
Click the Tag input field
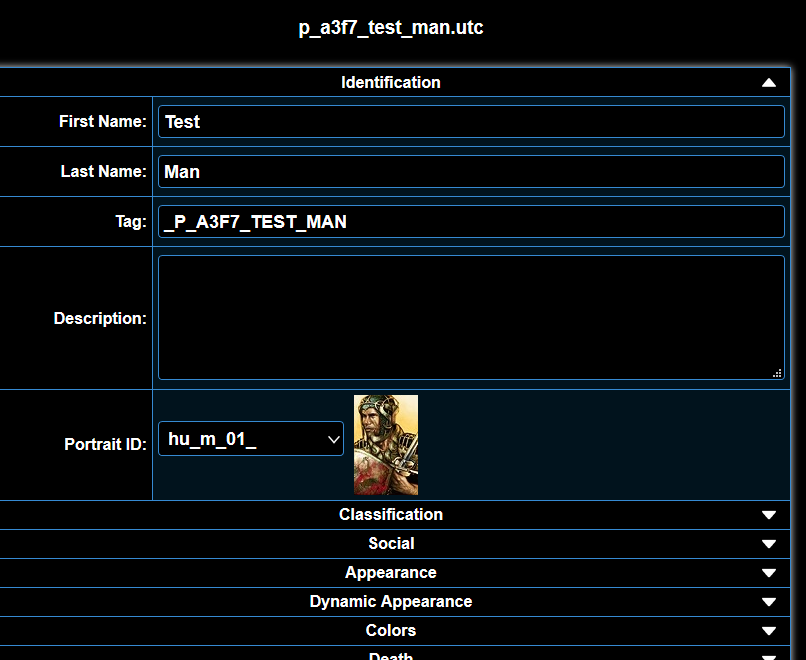[x=471, y=222]
